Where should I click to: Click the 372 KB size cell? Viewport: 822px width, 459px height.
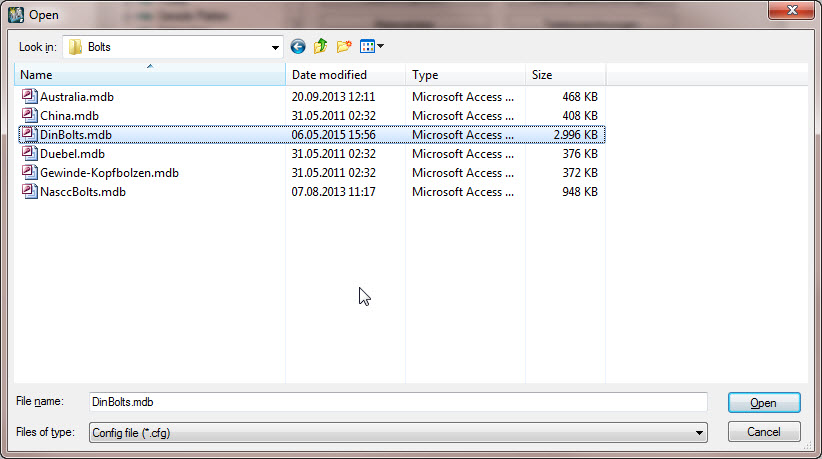coord(580,173)
